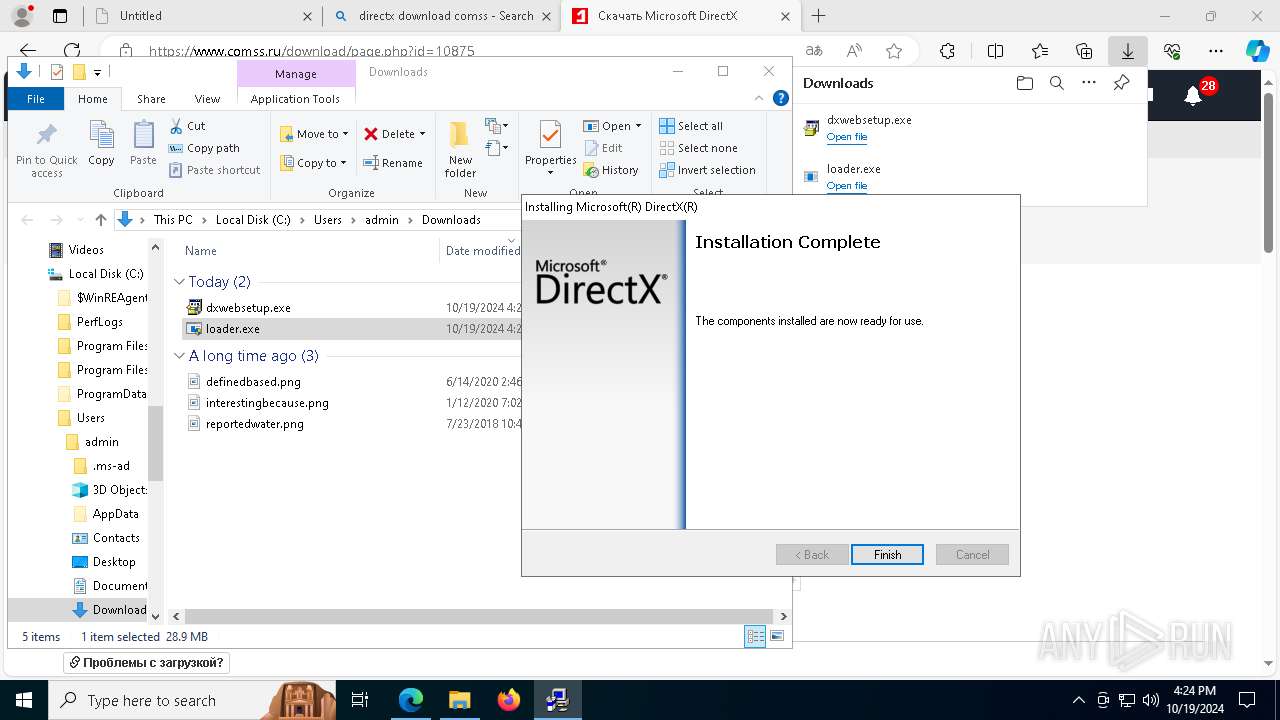Pin the Edge Downloads panel
The width and height of the screenshot is (1280, 720).
point(1121,83)
